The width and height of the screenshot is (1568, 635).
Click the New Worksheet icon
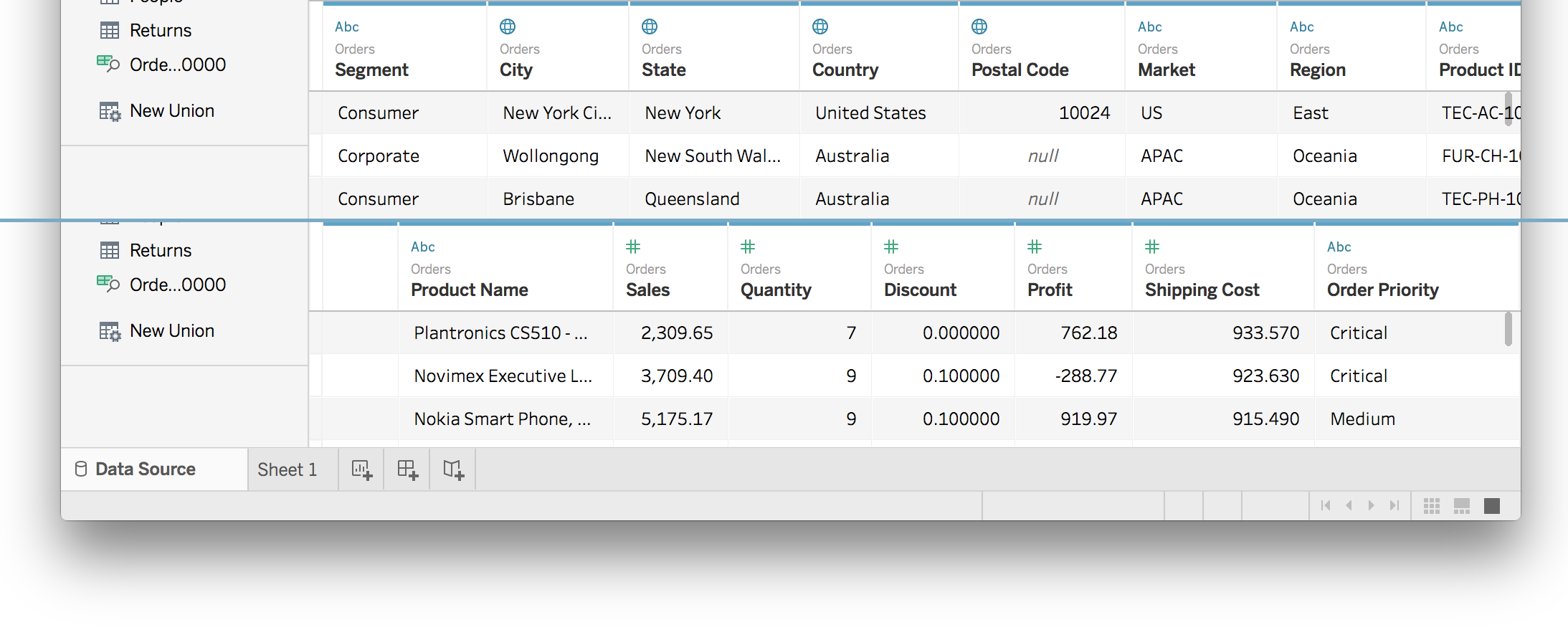361,470
